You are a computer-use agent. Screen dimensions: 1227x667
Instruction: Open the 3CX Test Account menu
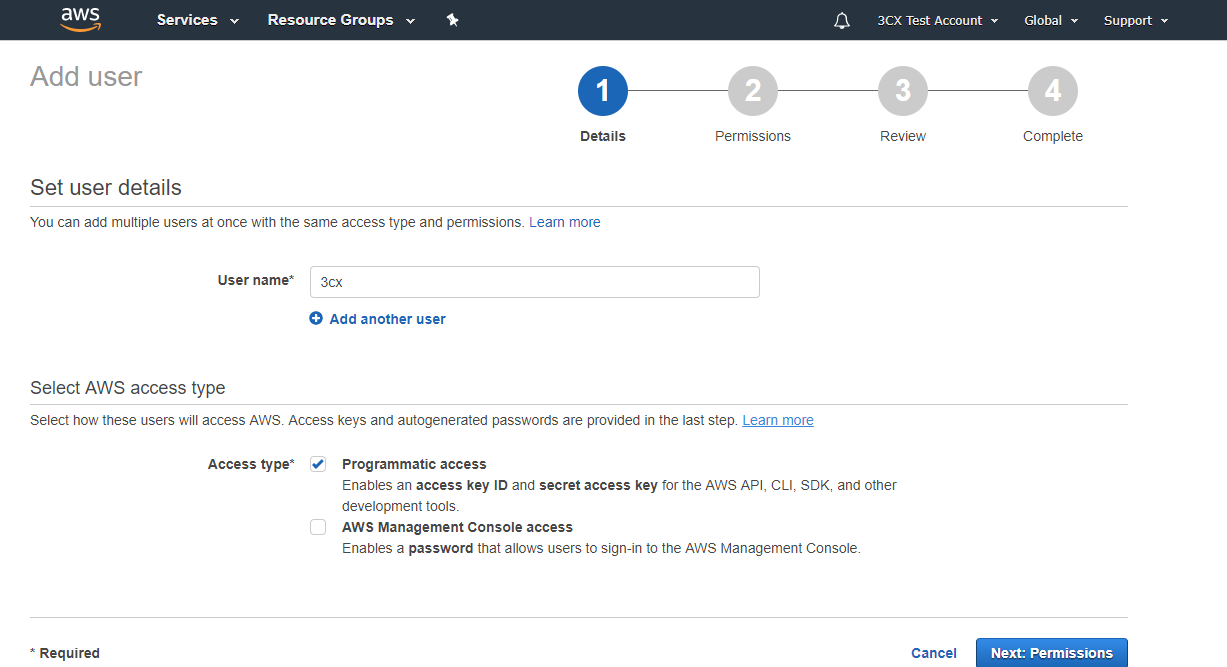[938, 20]
